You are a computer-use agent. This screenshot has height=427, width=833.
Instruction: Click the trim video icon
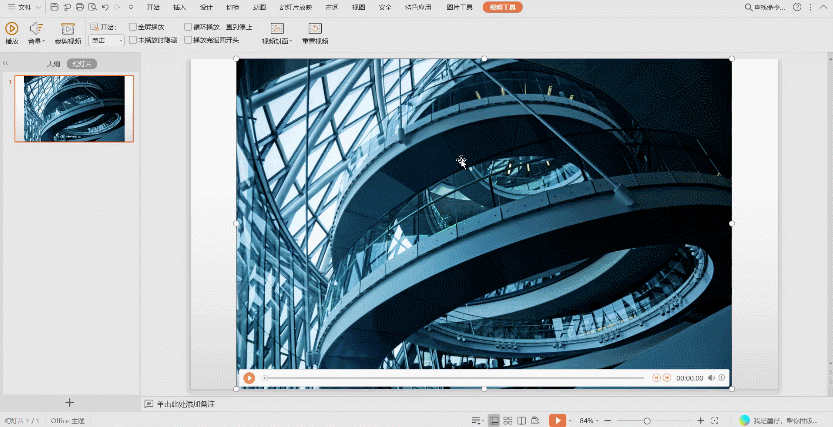67,29
